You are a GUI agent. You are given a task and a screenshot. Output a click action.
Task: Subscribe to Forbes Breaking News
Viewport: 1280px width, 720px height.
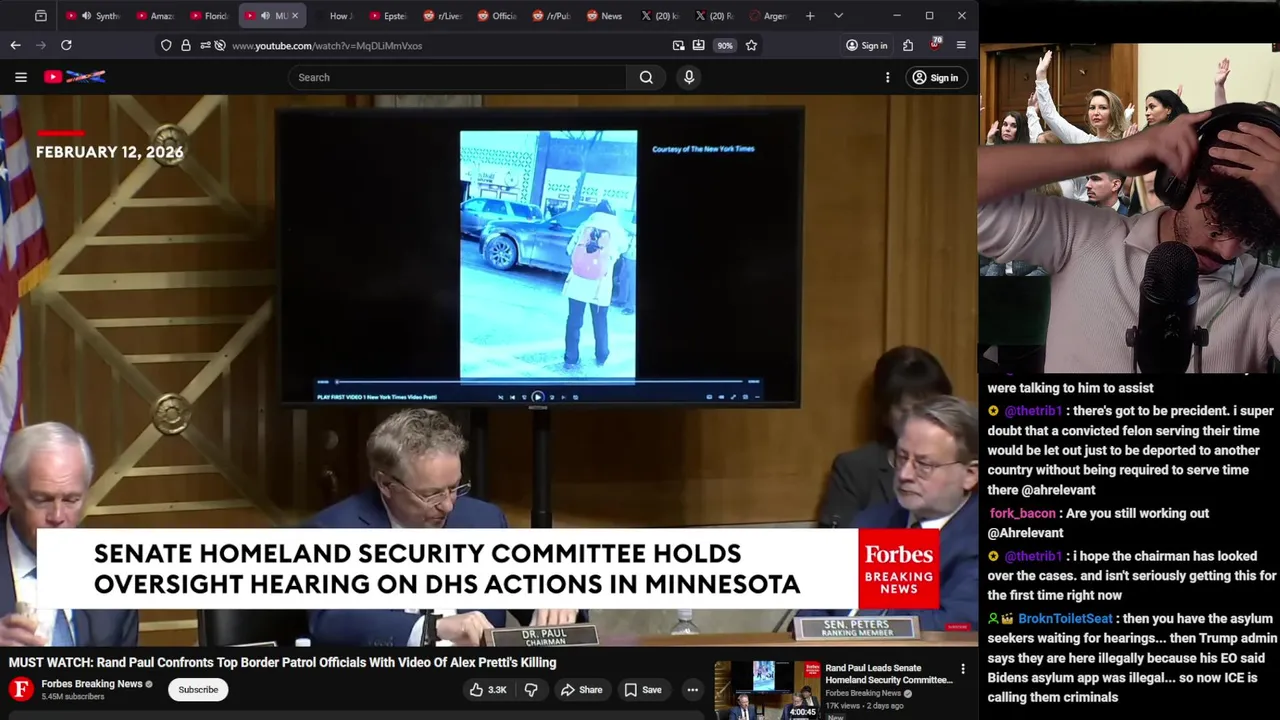coord(198,689)
